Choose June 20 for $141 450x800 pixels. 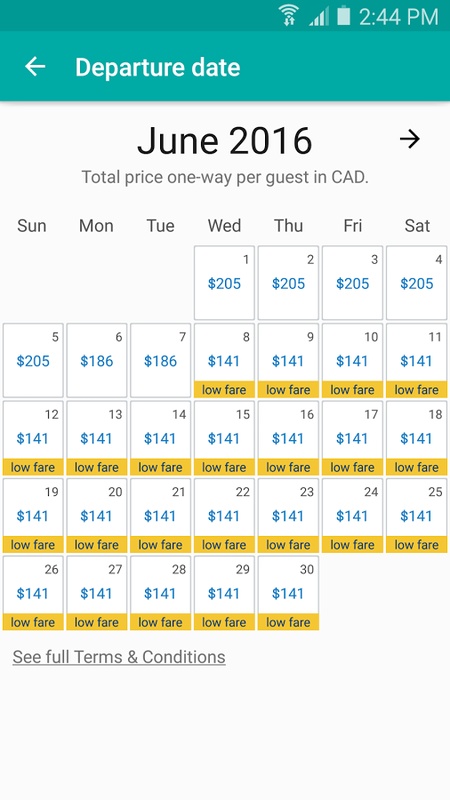point(97,515)
